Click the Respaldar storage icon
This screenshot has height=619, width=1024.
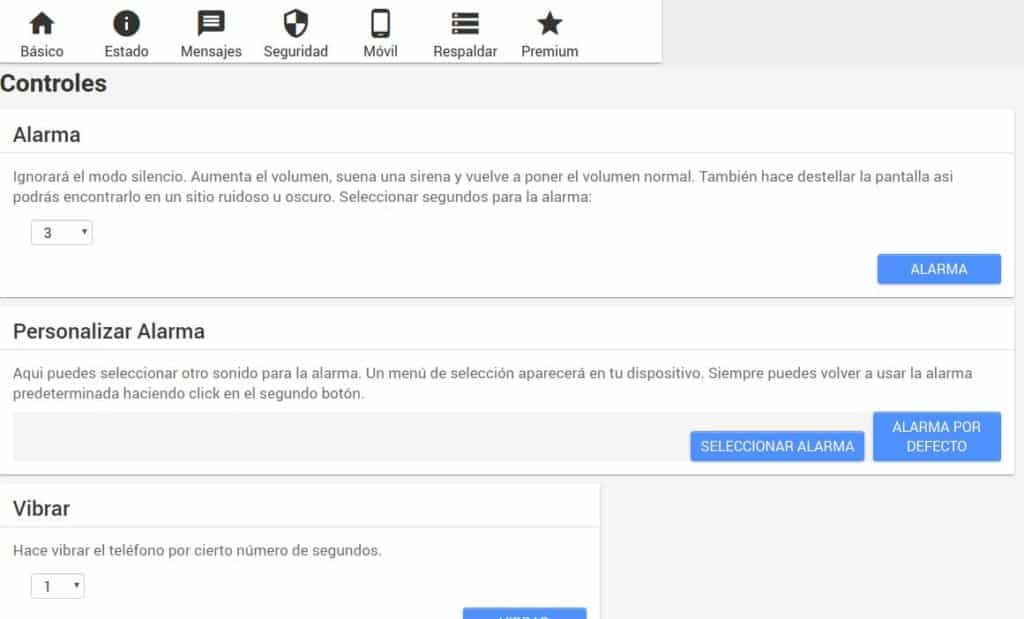465,23
